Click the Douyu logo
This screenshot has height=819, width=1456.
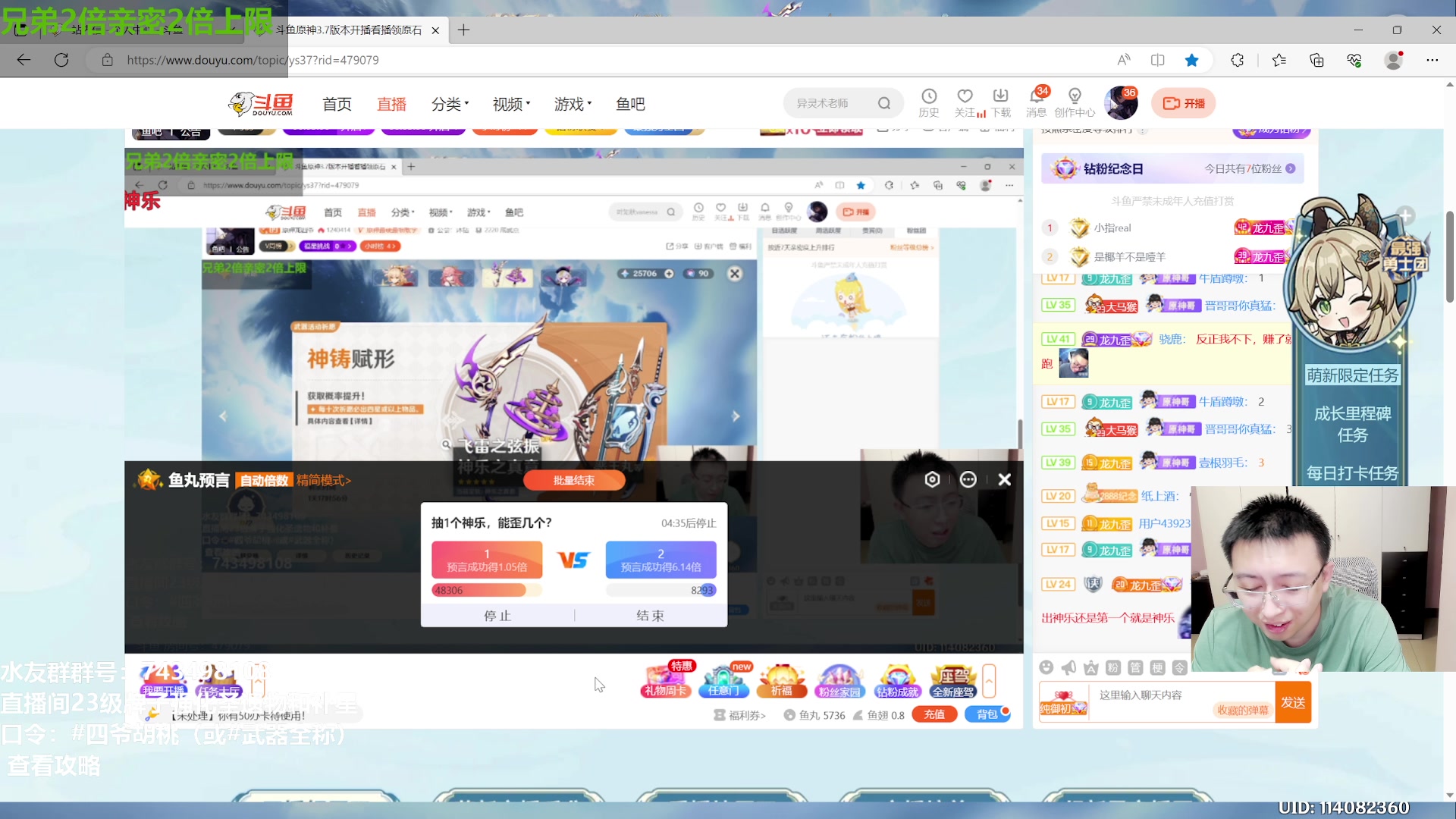click(261, 104)
